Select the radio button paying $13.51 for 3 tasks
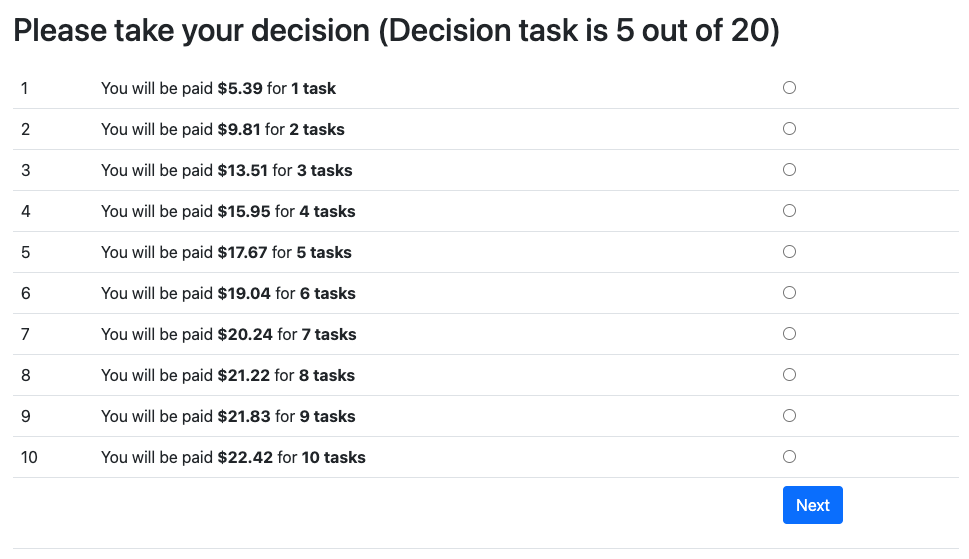Screen dimensions: 969x559 tap(789, 170)
